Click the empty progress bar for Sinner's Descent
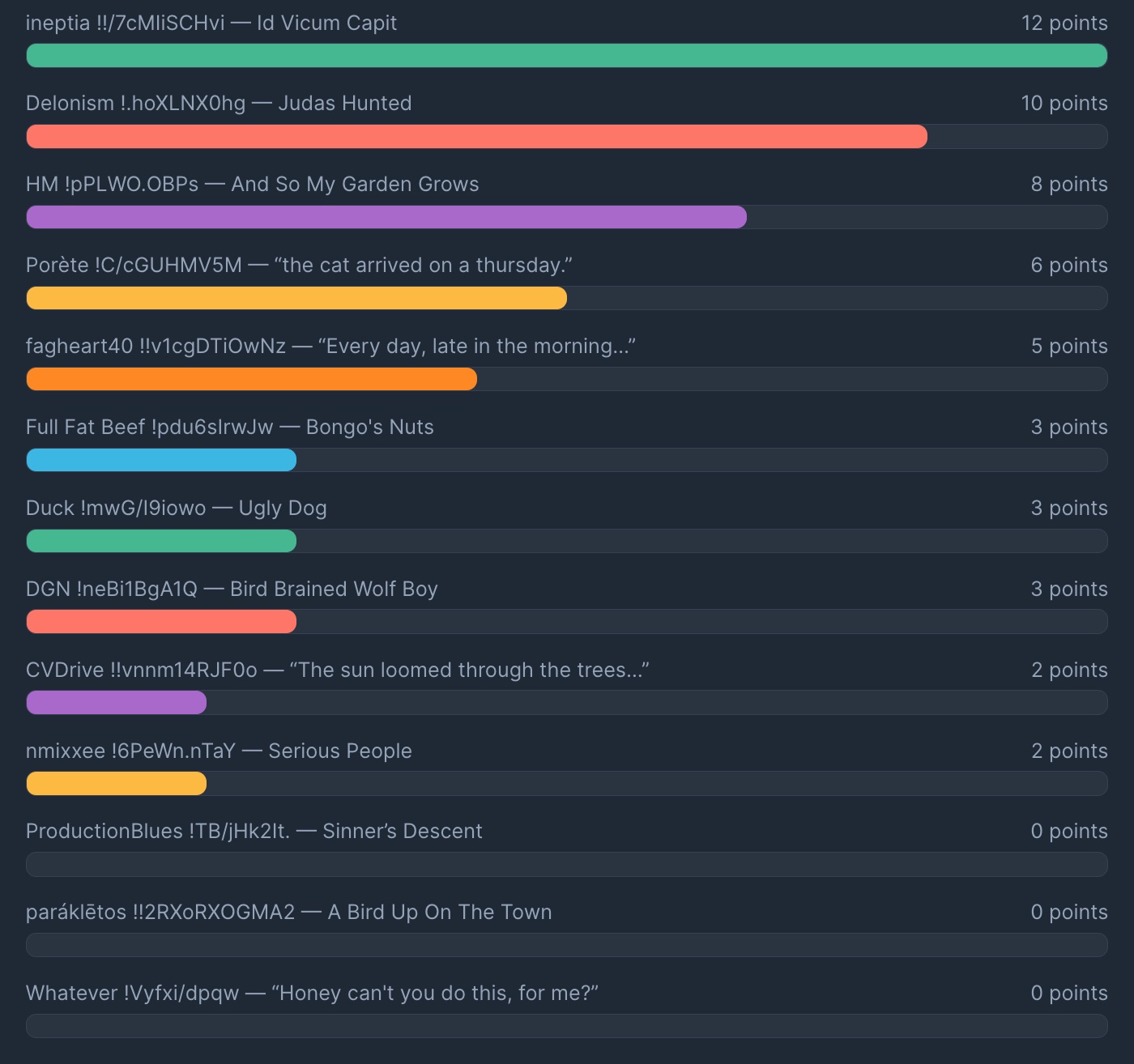Viewport: 1134px width, 1064px height. tap(567, 864)
